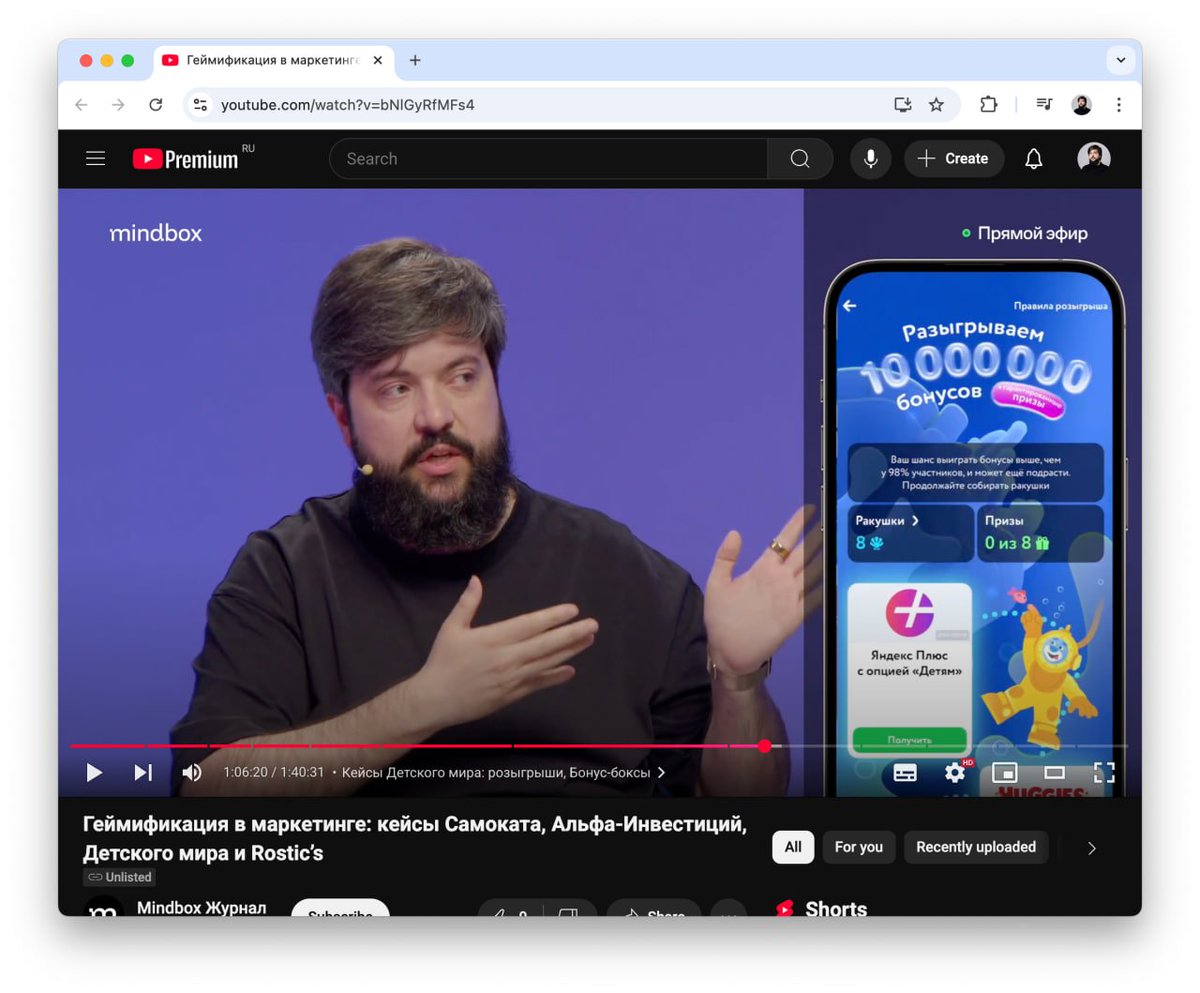Focus the YouTube Search field

click(548, 158)
